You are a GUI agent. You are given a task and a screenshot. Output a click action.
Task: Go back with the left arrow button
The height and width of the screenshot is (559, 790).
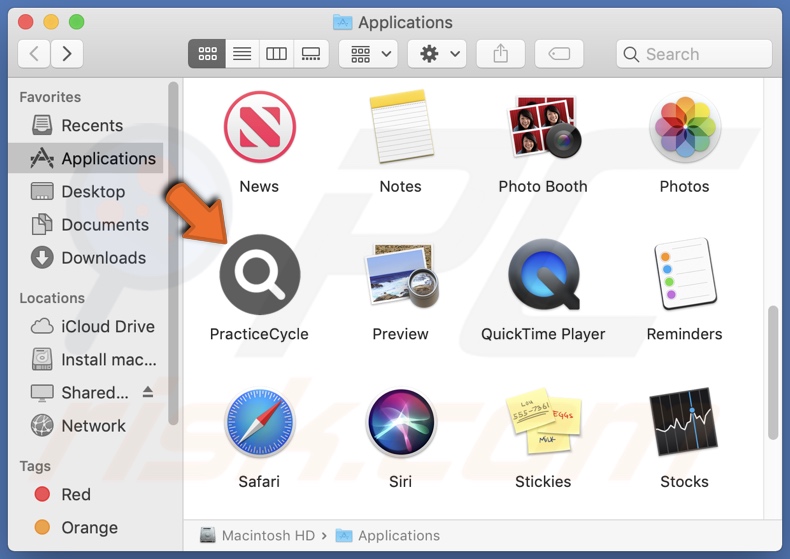[x=34, y=53]
